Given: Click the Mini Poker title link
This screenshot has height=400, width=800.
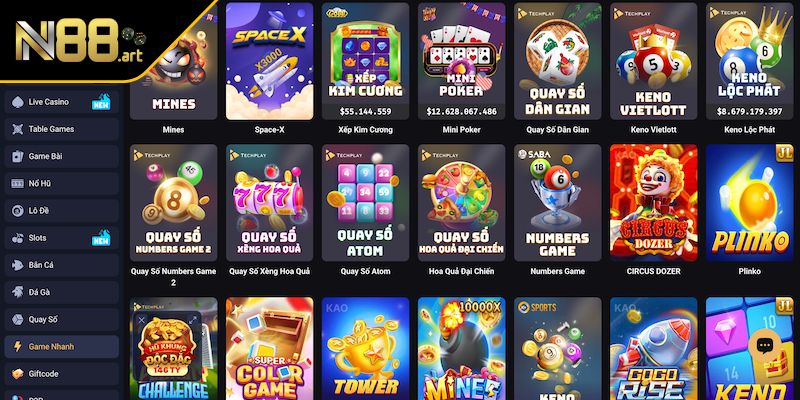Looking at the screenshot, I should click(461, 130).
